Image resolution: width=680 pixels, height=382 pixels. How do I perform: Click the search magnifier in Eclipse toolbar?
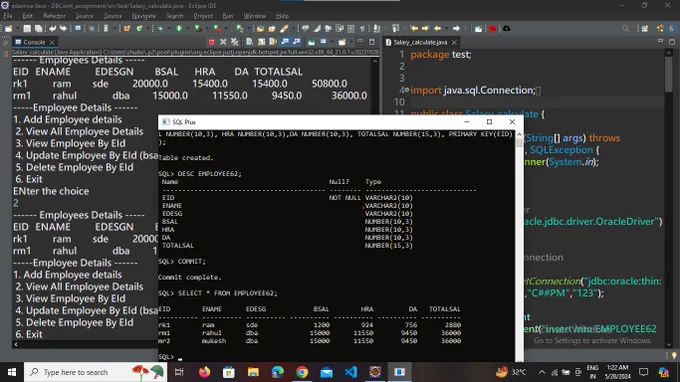625,29
